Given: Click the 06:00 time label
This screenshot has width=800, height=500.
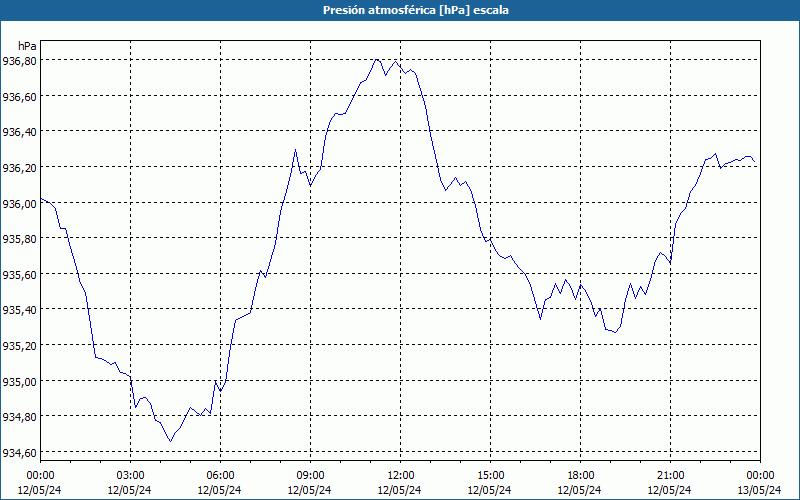Looking at the screenshot, I should coord(220,476).
